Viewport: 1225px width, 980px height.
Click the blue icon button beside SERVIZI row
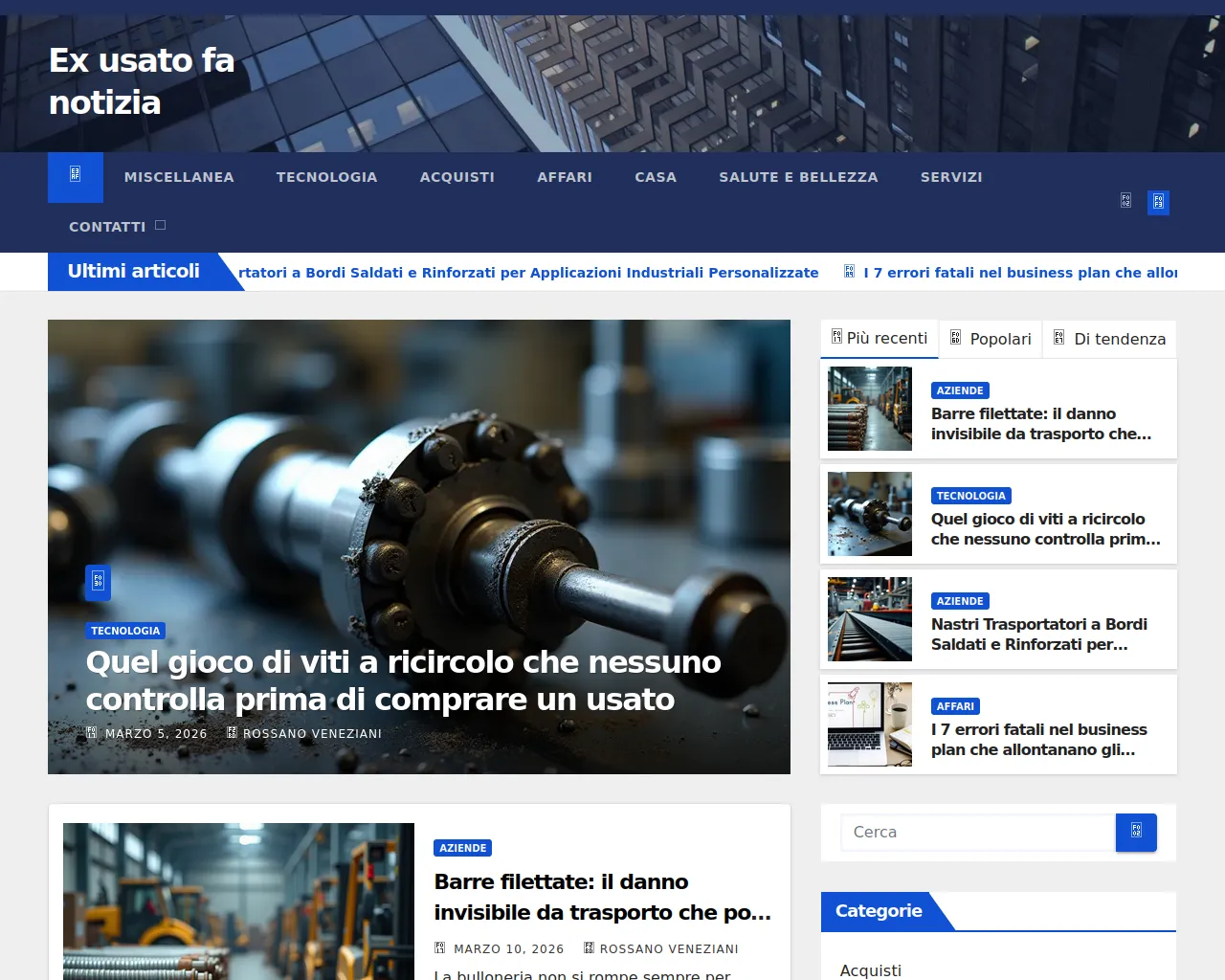click(1158, 202)
